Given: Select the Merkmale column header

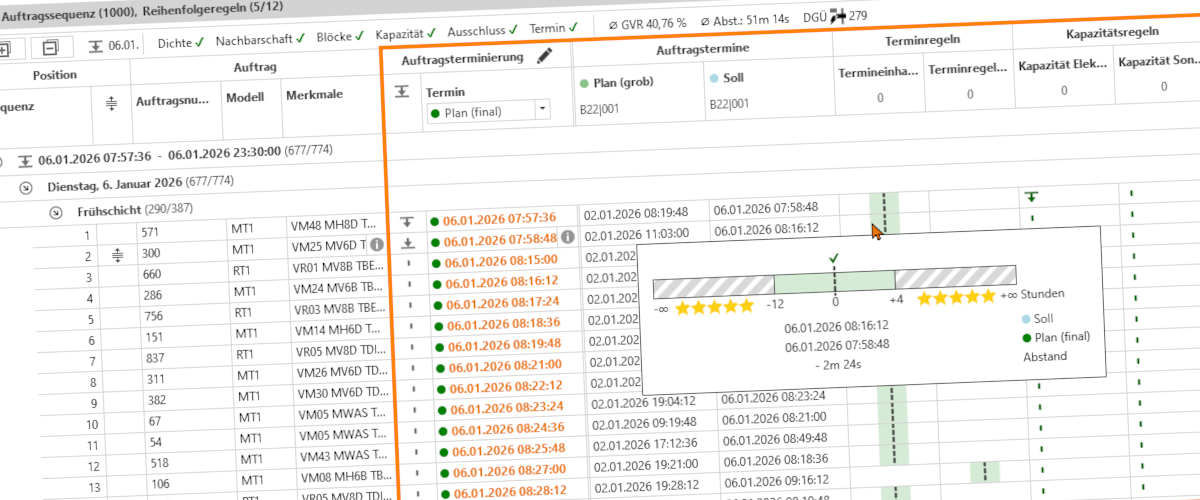Looking at the screenshot, I should pyautogui.click(x=313, y=94).
